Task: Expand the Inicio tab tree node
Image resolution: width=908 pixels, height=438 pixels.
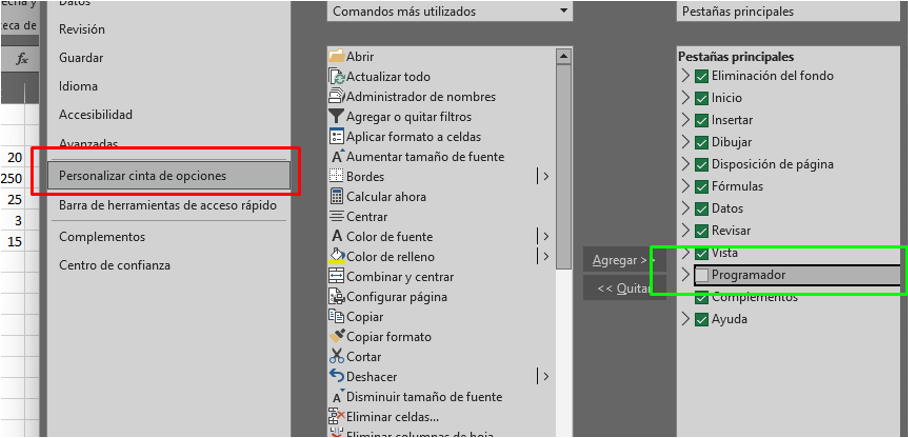Action: coord(685,98)
